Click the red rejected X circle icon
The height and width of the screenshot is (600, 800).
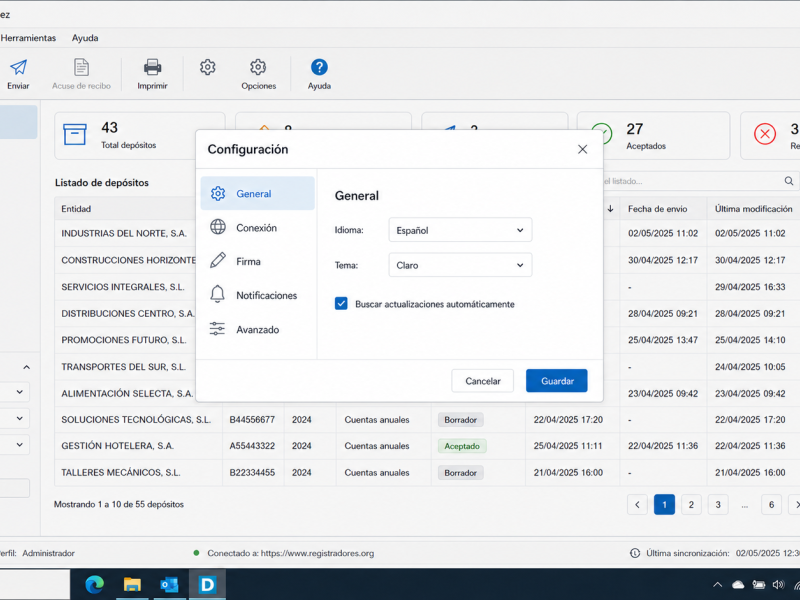point(765,134)
